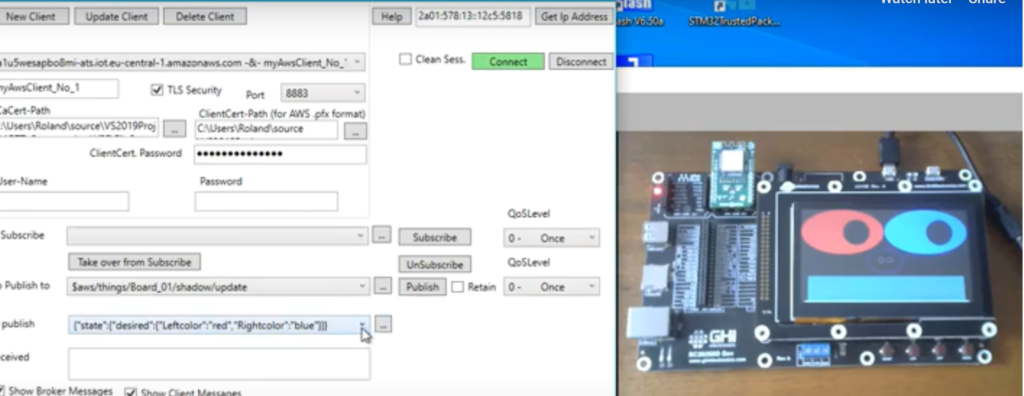Click ellipsis button beside Subscribe topic field
Viewport: 1024px width, 396px height.
(382, 235)
